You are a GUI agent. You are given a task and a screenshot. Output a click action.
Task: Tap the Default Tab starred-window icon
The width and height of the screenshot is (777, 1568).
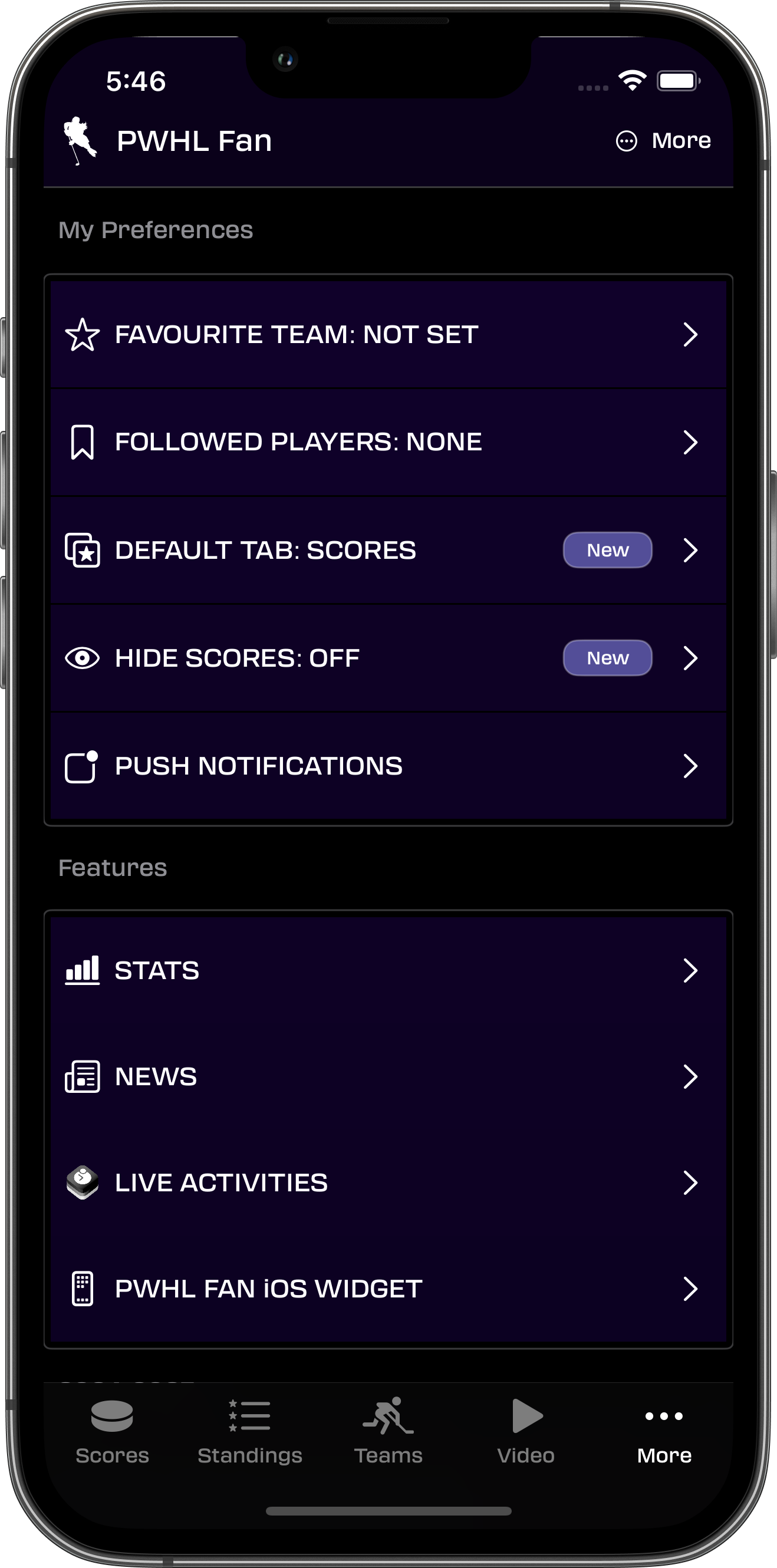(x=82, y=550)
